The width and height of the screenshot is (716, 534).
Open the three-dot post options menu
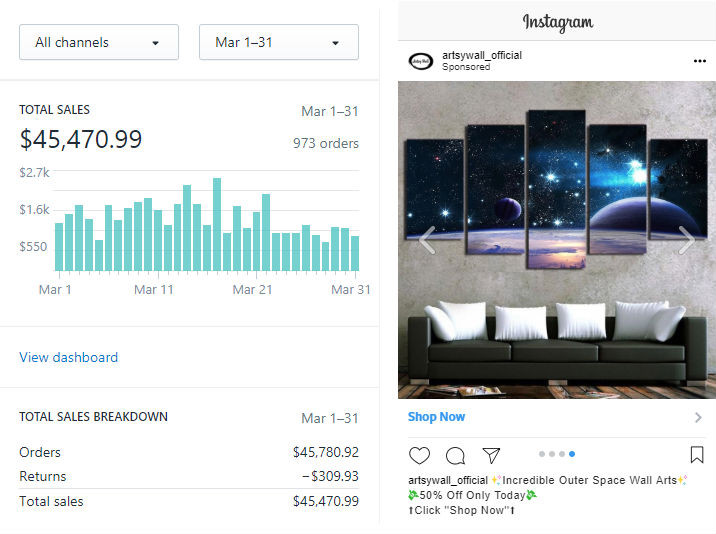(699, 61)
